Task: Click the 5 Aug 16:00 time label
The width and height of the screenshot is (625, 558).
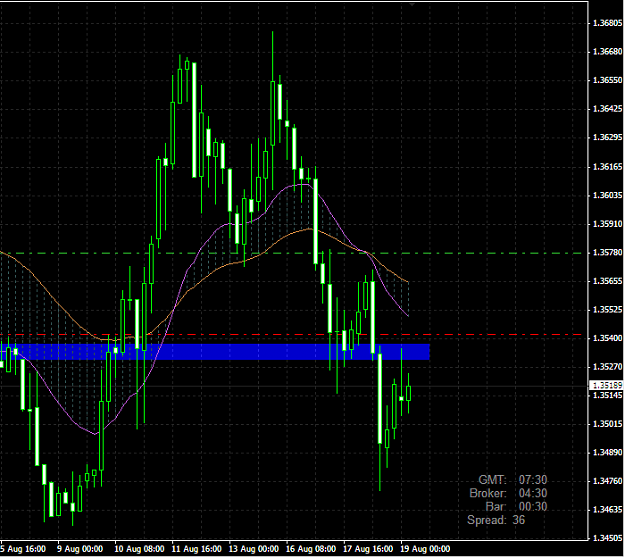Action: (23, 549)
